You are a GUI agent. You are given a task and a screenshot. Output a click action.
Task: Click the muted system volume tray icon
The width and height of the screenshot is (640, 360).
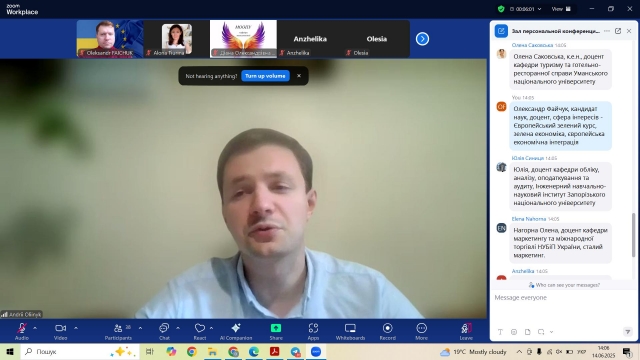pyautogui.click(x=559, y=351)
